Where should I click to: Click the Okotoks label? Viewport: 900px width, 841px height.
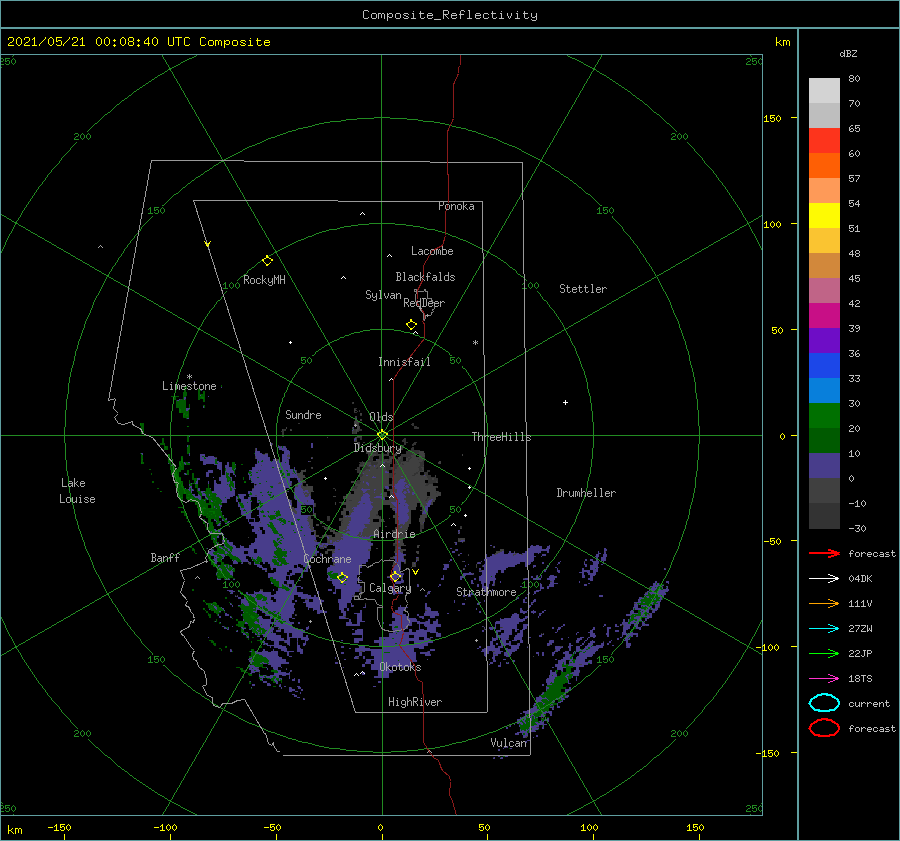pos(400,667)
